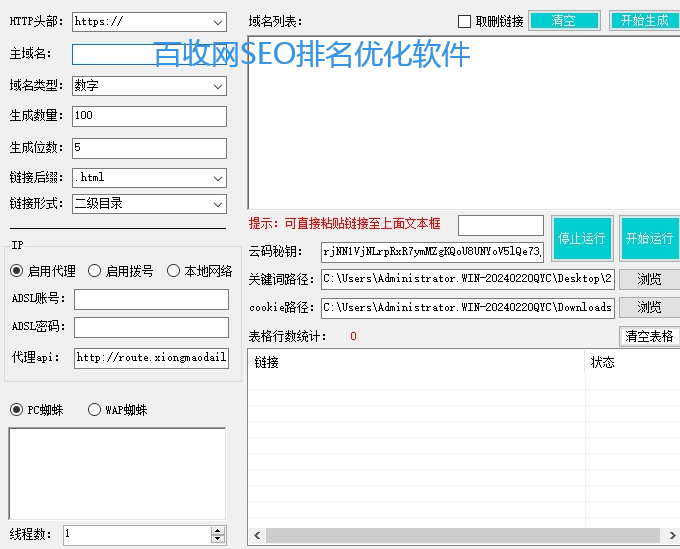Click the ADSL密码 input field

point(151,327)
